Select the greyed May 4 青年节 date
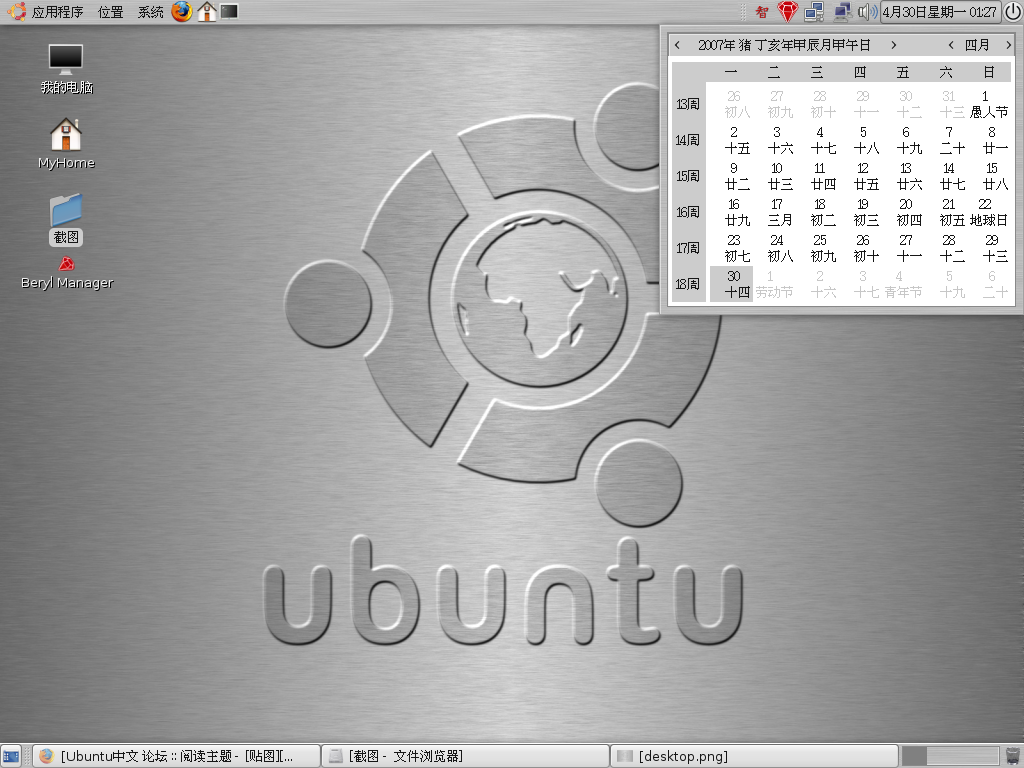Image resolution: width=1024 pixels, height=768 pixels. click(903, 284)
